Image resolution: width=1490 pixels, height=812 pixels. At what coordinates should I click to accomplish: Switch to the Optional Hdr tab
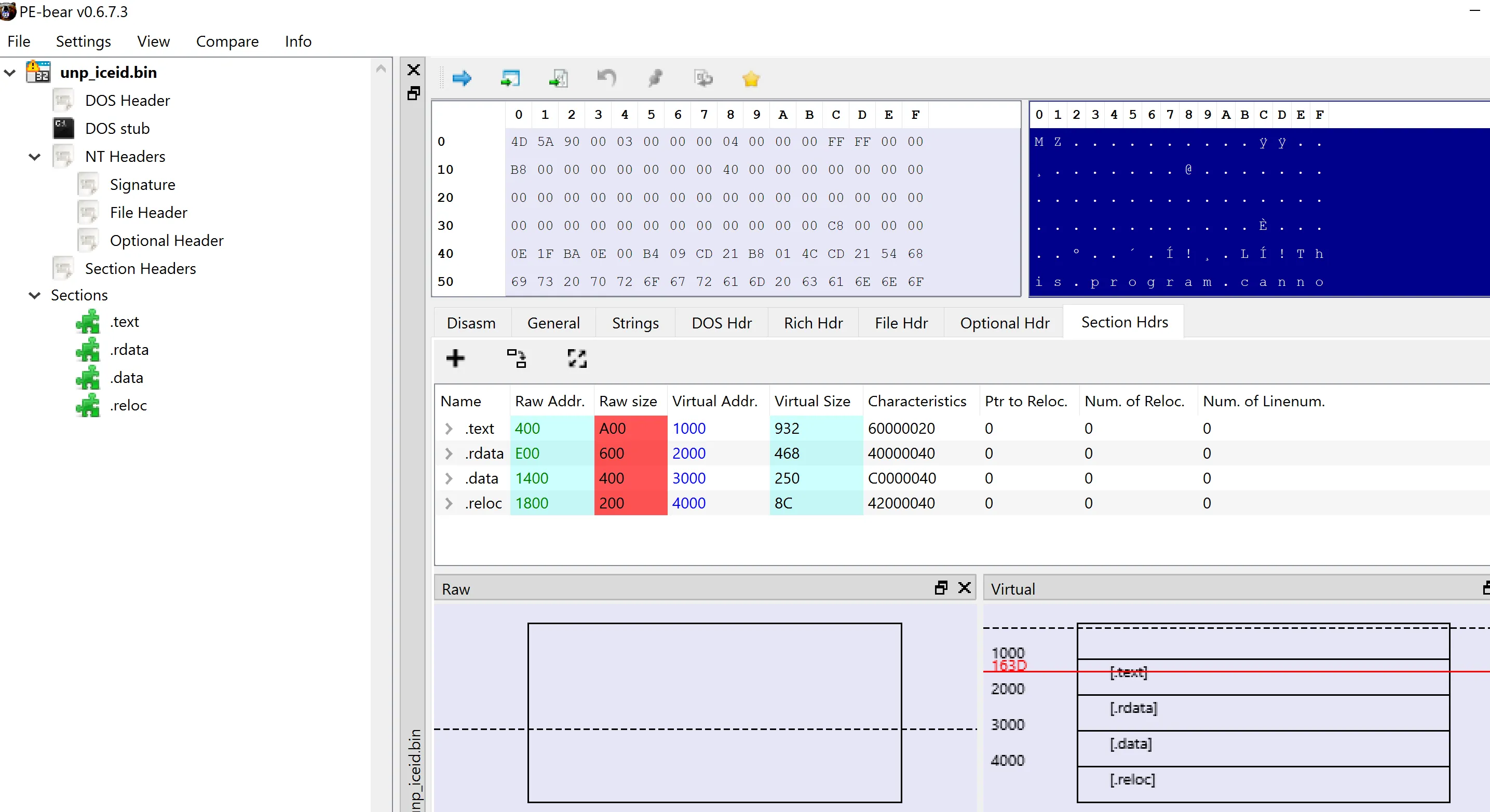click(1005, 323)
